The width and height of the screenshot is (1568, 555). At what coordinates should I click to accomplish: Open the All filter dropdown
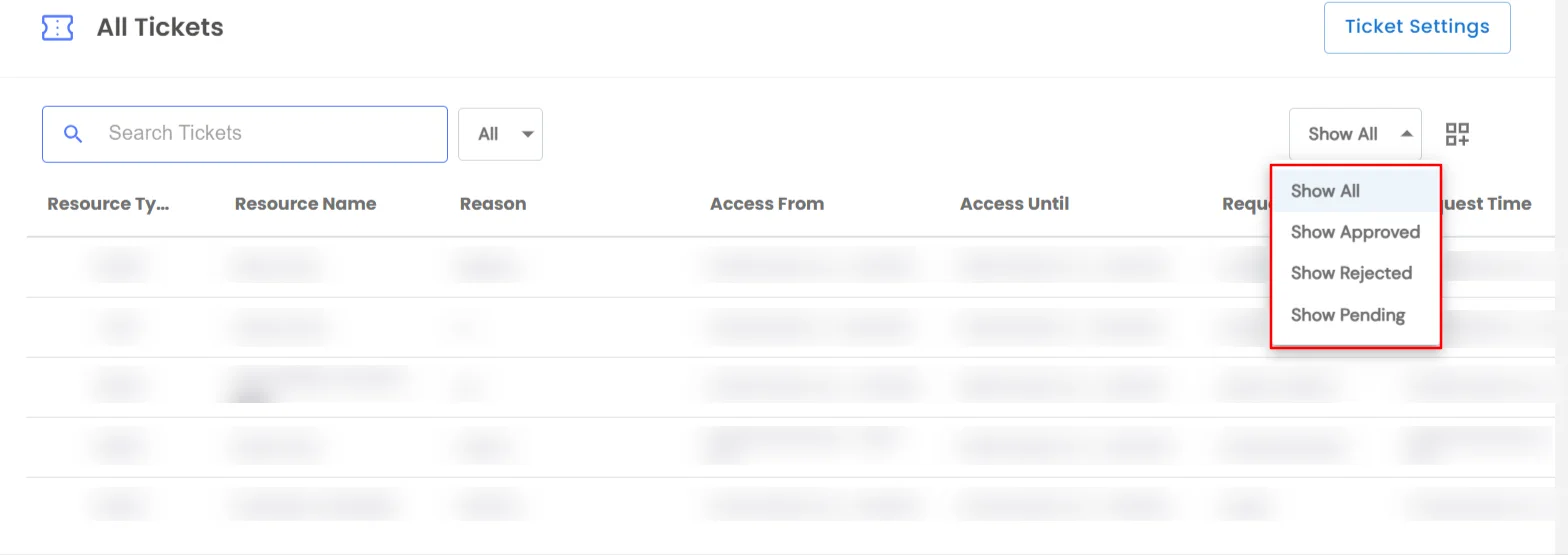(500, 134)
